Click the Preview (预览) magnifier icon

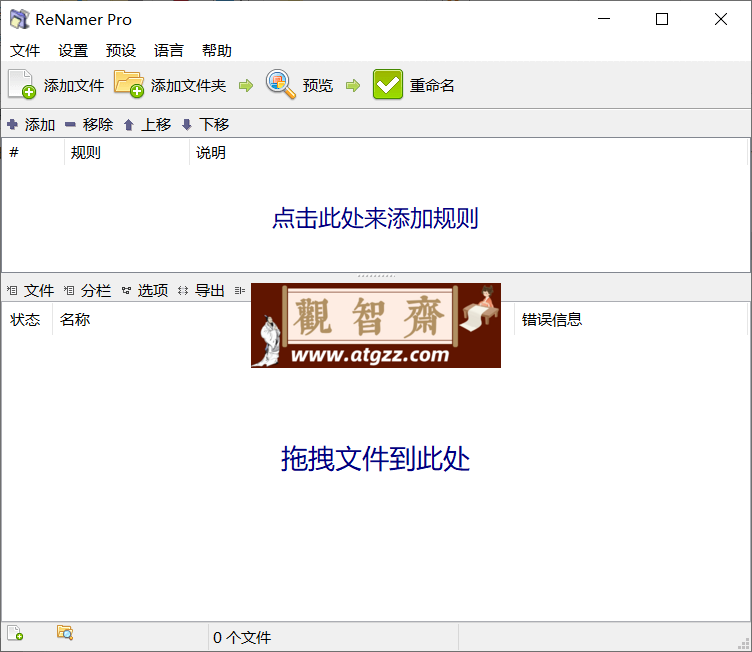tap(281, 84)
